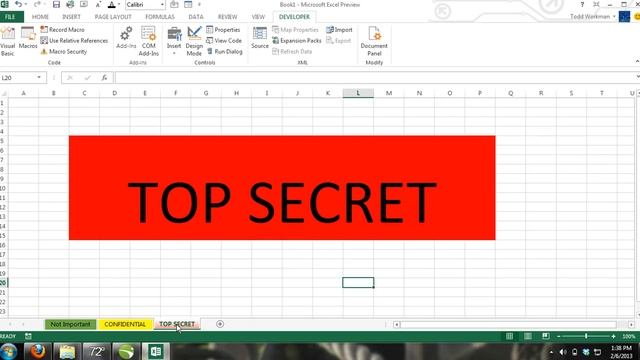Switch to Normal view
This screenshot has width=640, height=360.
tap(509, 336)
